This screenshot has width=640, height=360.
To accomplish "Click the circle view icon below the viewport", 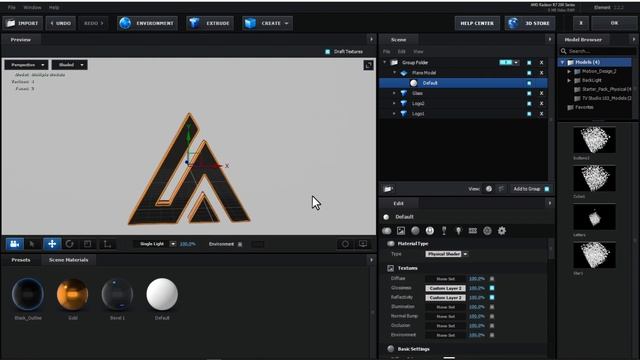I will 345,244.
